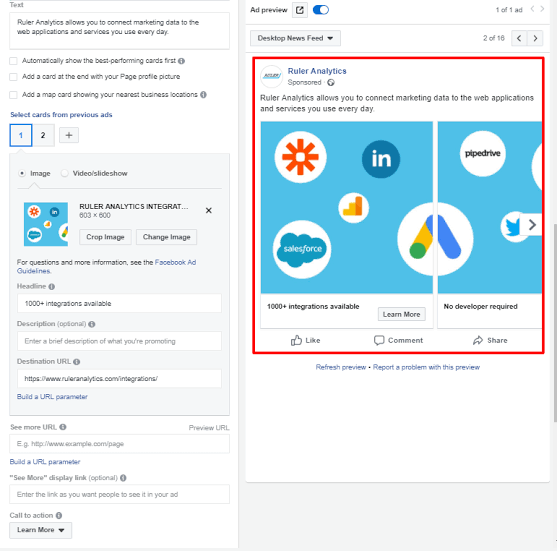Click the ad Text input box
557x551 pixels.
[119, 31]
